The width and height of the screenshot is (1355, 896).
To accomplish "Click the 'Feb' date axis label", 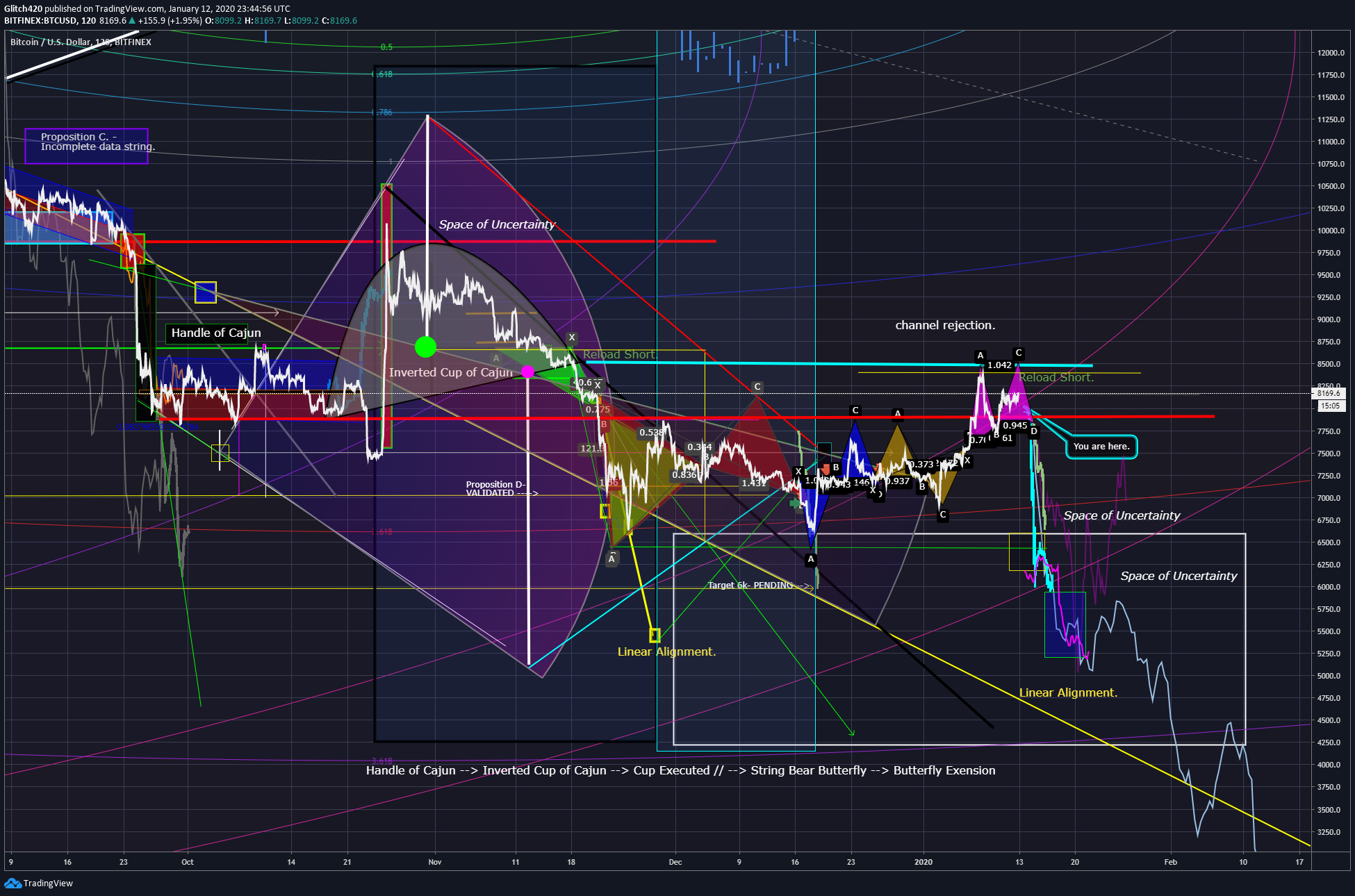I will 1171,862.
